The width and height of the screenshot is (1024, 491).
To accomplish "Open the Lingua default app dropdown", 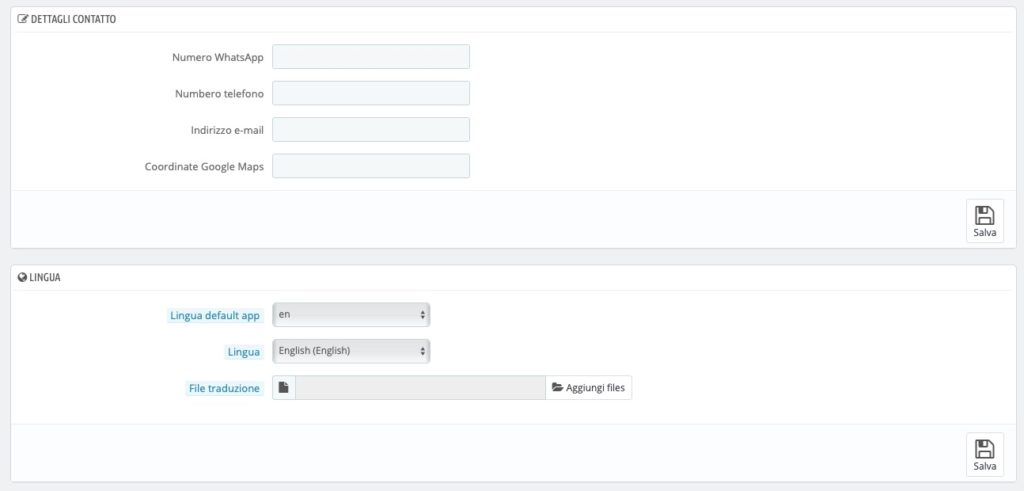I will pyautogui.click(x=351, y=315).
